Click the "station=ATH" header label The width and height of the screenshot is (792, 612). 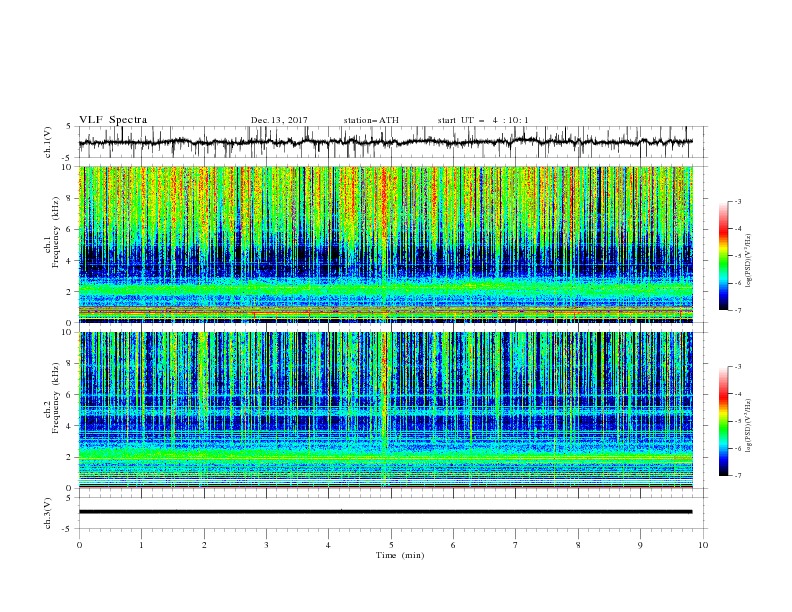(371, 120)
